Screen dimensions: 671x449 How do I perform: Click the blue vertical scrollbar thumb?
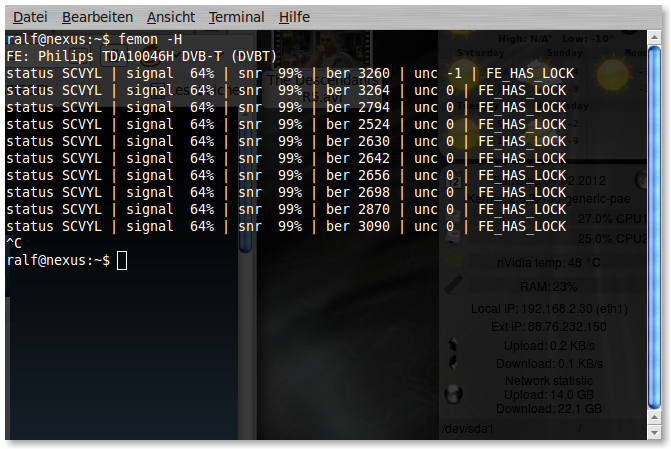654,227
